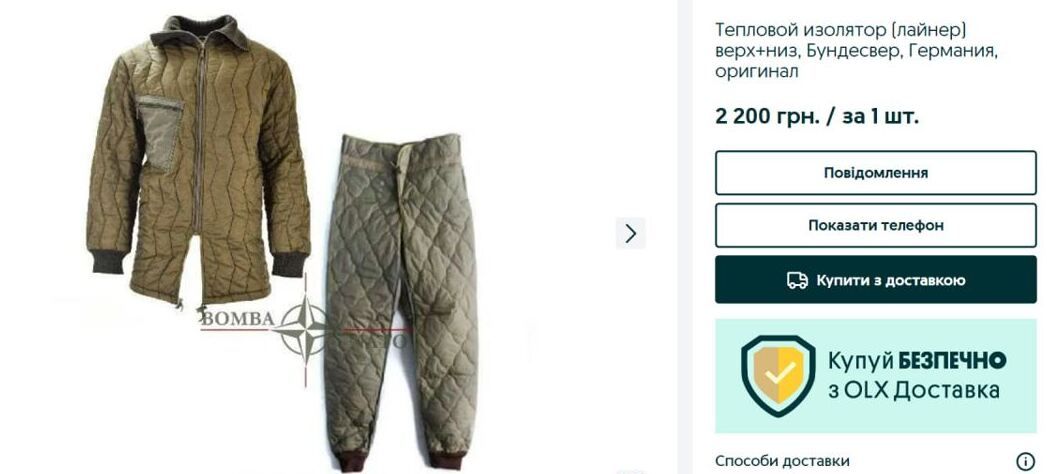Click the NATO compass watermark logo
Viewport: 1047px width, 474px height.
point(304,328)
